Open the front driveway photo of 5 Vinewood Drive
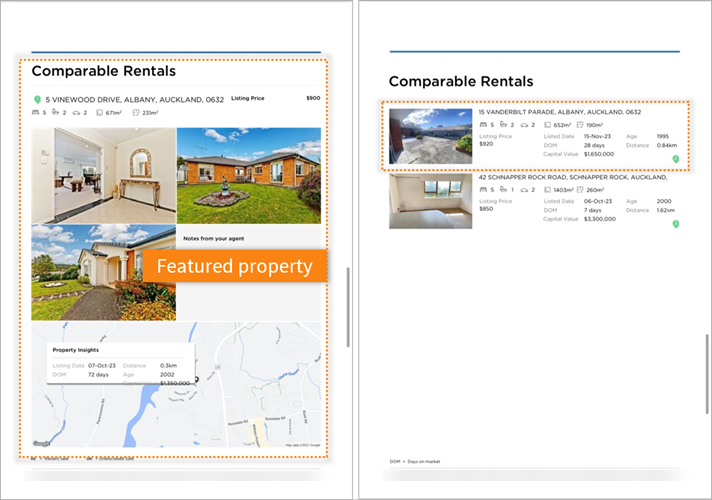 point(104,272)
